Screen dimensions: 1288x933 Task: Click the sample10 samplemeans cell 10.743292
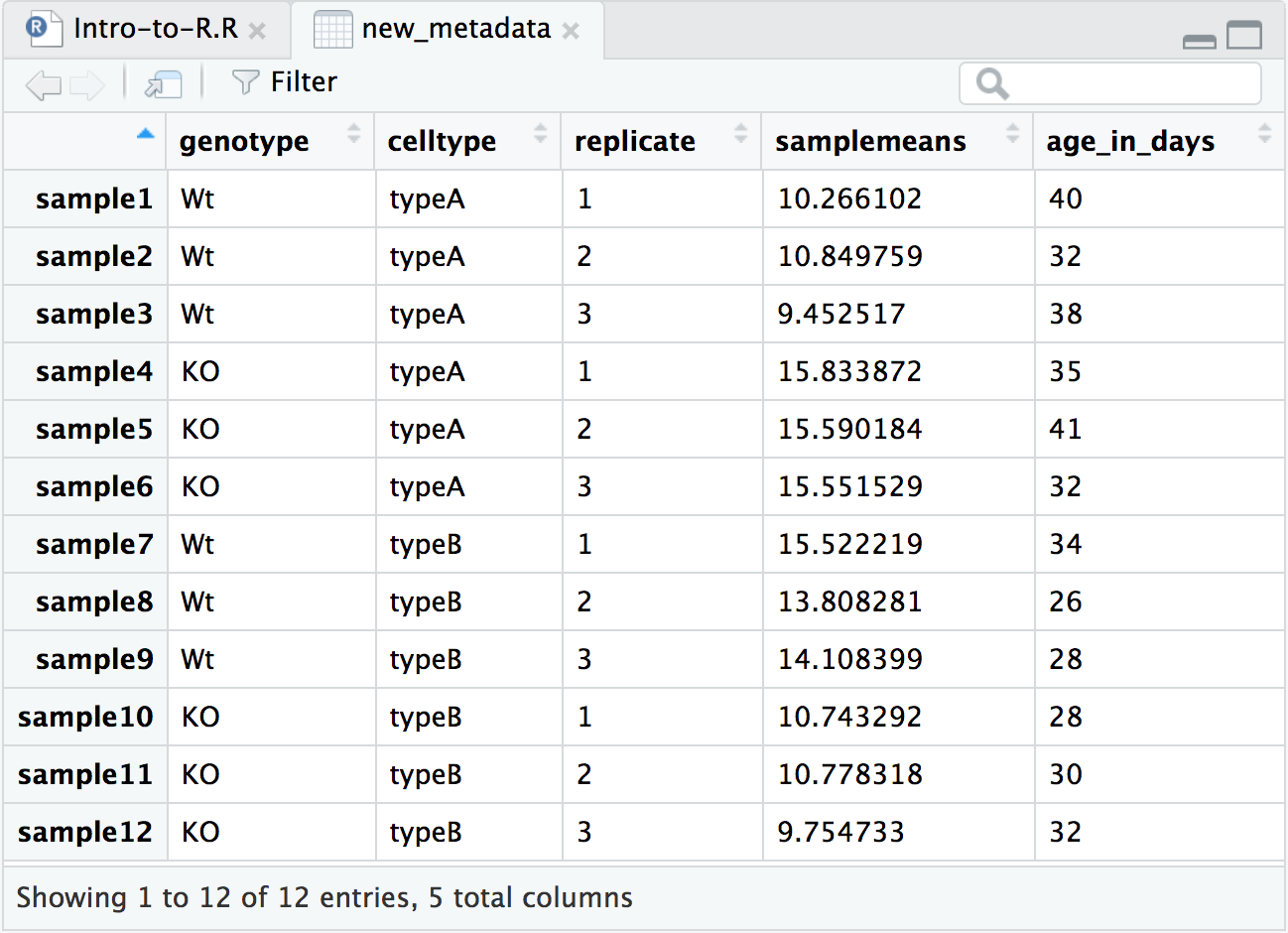pyautogui.click(x=849, y=718)
